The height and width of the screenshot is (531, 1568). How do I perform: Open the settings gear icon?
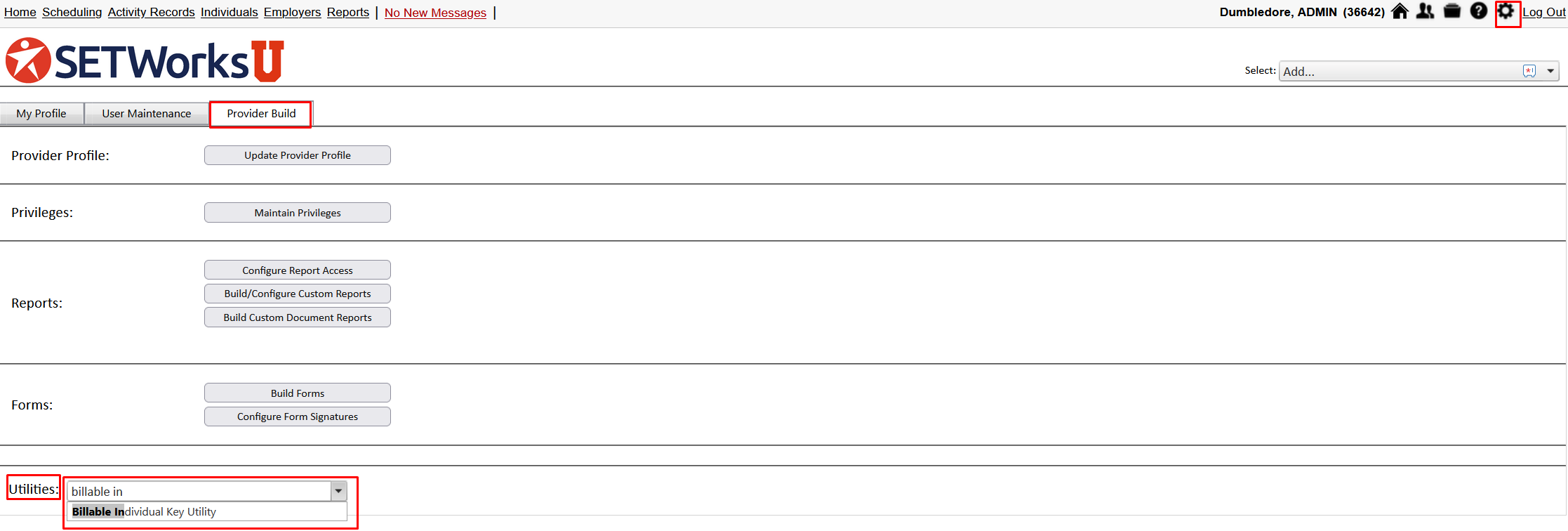(1506, 11)
